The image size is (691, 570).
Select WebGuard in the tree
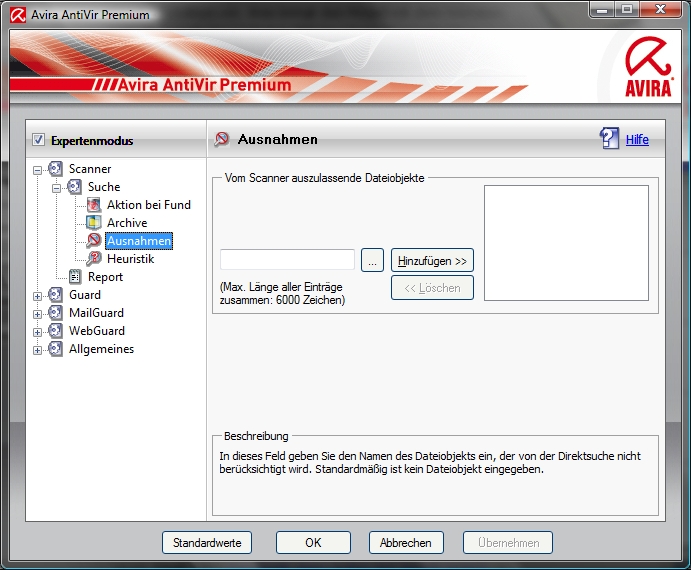pyautogui.click(x=97, y=331)
